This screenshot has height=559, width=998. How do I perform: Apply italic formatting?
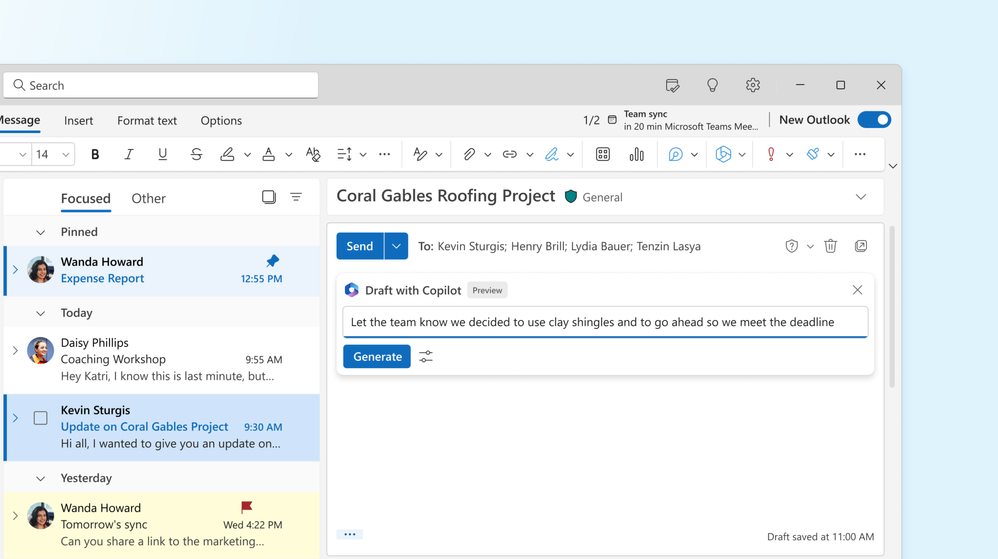[129, 154]
